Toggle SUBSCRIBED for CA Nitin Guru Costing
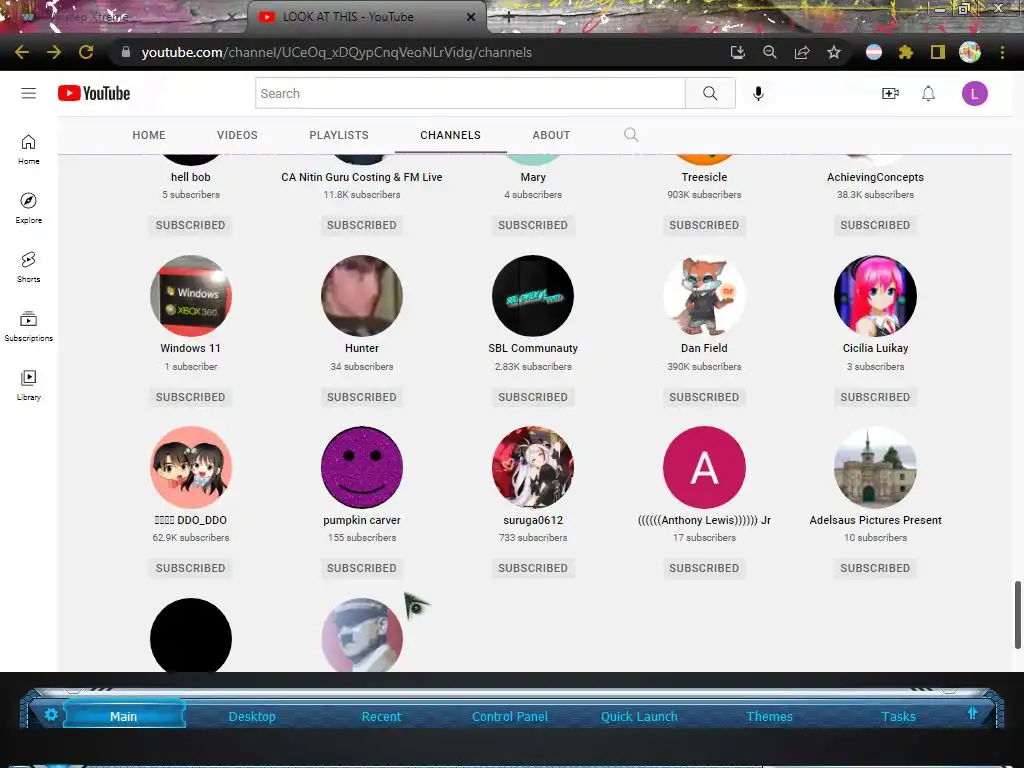Viewport: 1024px width, 768px height. 361,225
